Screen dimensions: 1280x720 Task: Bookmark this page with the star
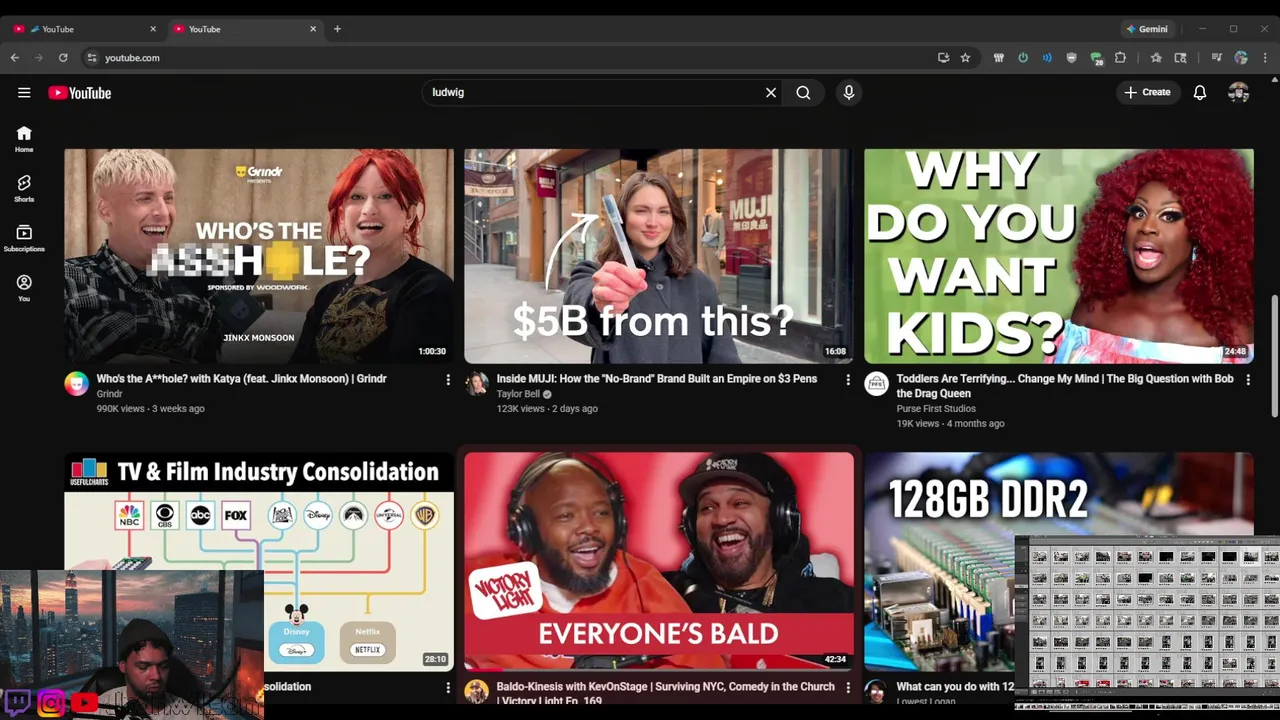tap(965, 58)
